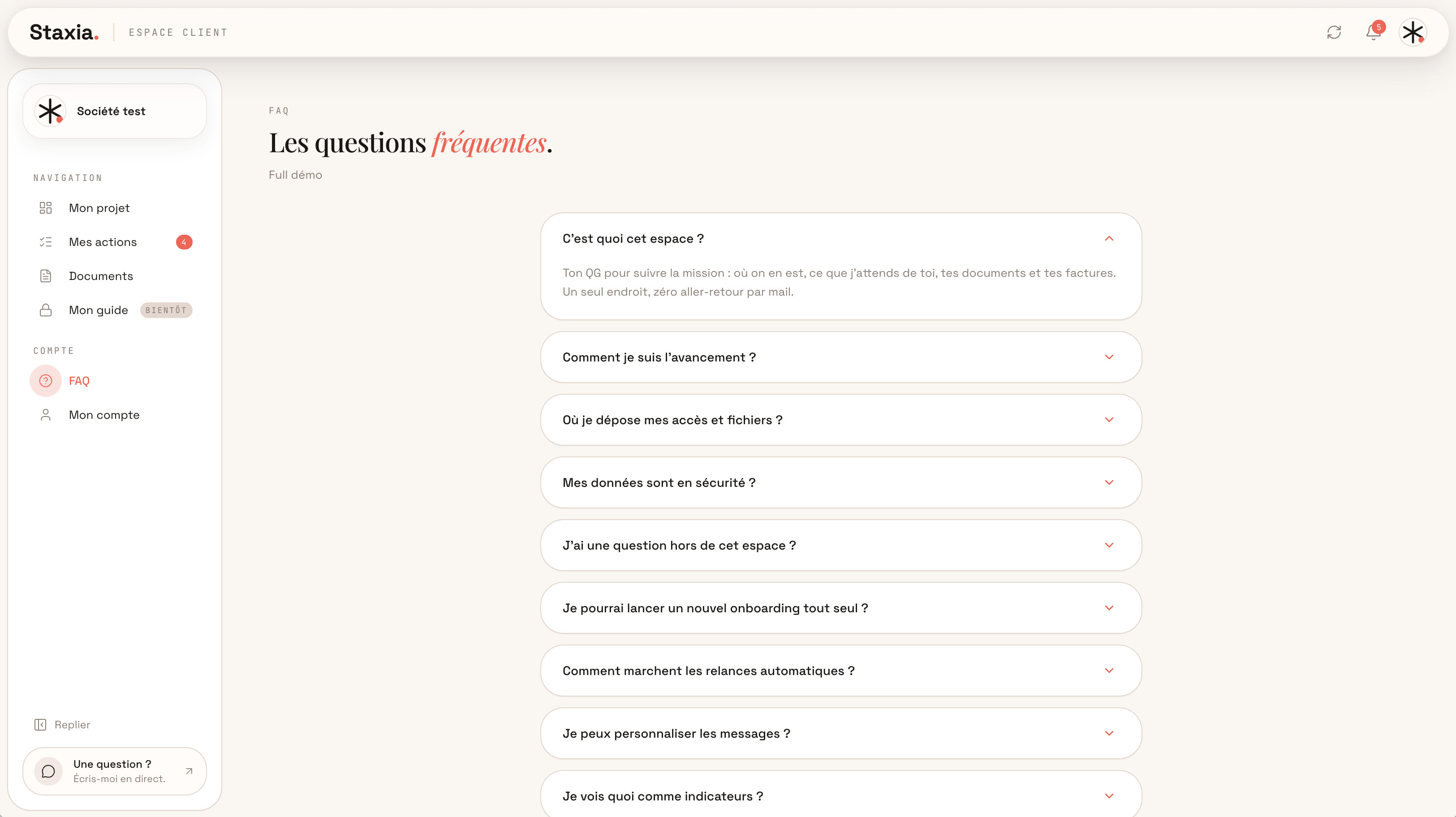This screenshot has height=817, width=1456.
Task: Click question text "Je peux personnaliser les messages ?"
Action: click(676, 733)
